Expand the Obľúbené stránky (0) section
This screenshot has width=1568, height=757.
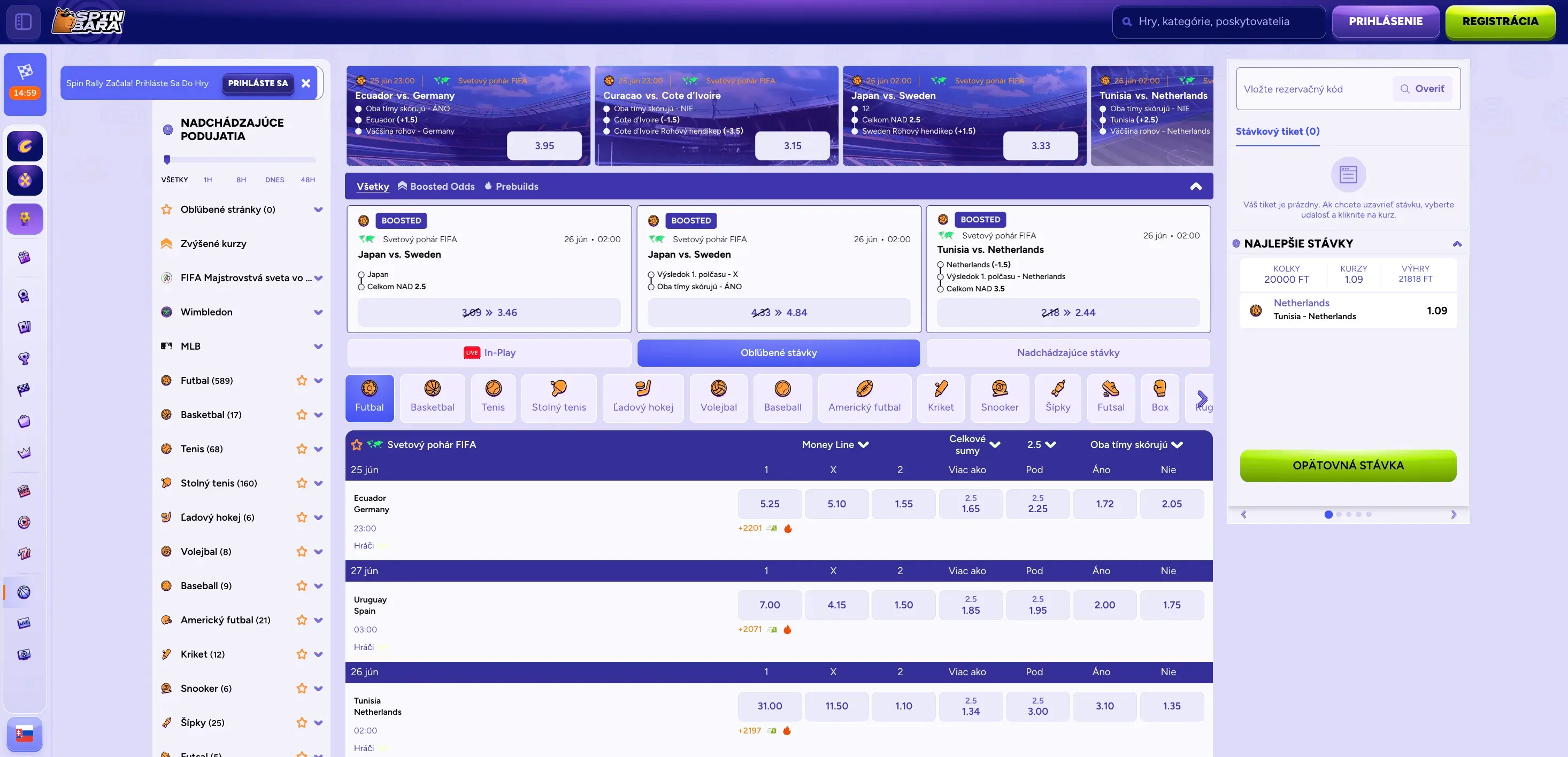tap(318, 210)
